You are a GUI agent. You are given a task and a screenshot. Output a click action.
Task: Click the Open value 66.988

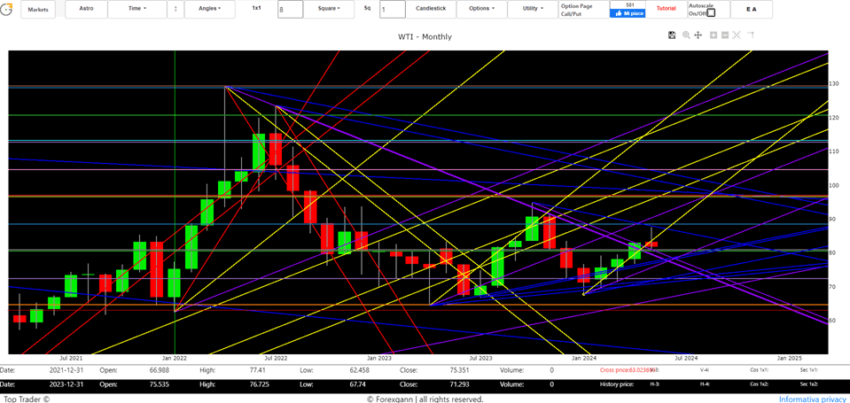click(x=159, y=370)
